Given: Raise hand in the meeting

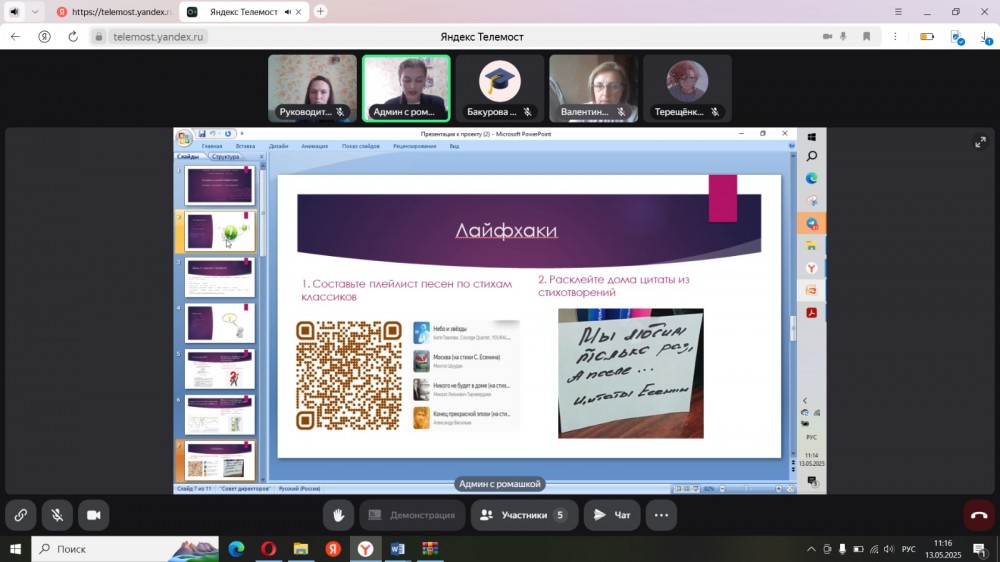Looking at the screenshot, I should coord(339,515).
